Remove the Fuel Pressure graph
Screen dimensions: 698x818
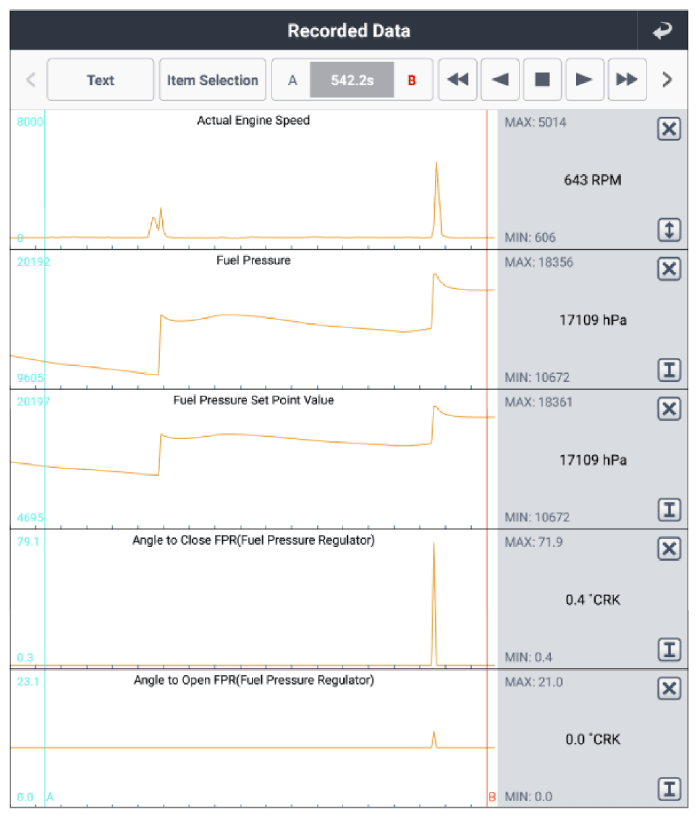click(x=669, y=269)
